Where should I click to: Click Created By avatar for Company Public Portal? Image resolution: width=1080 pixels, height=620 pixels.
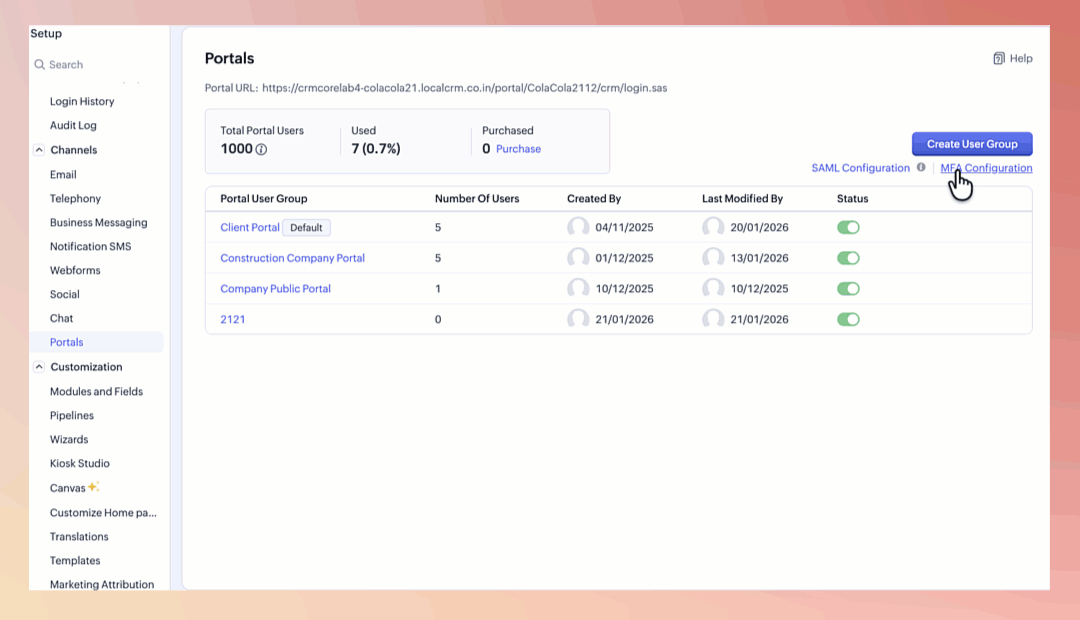click(578, 289)
